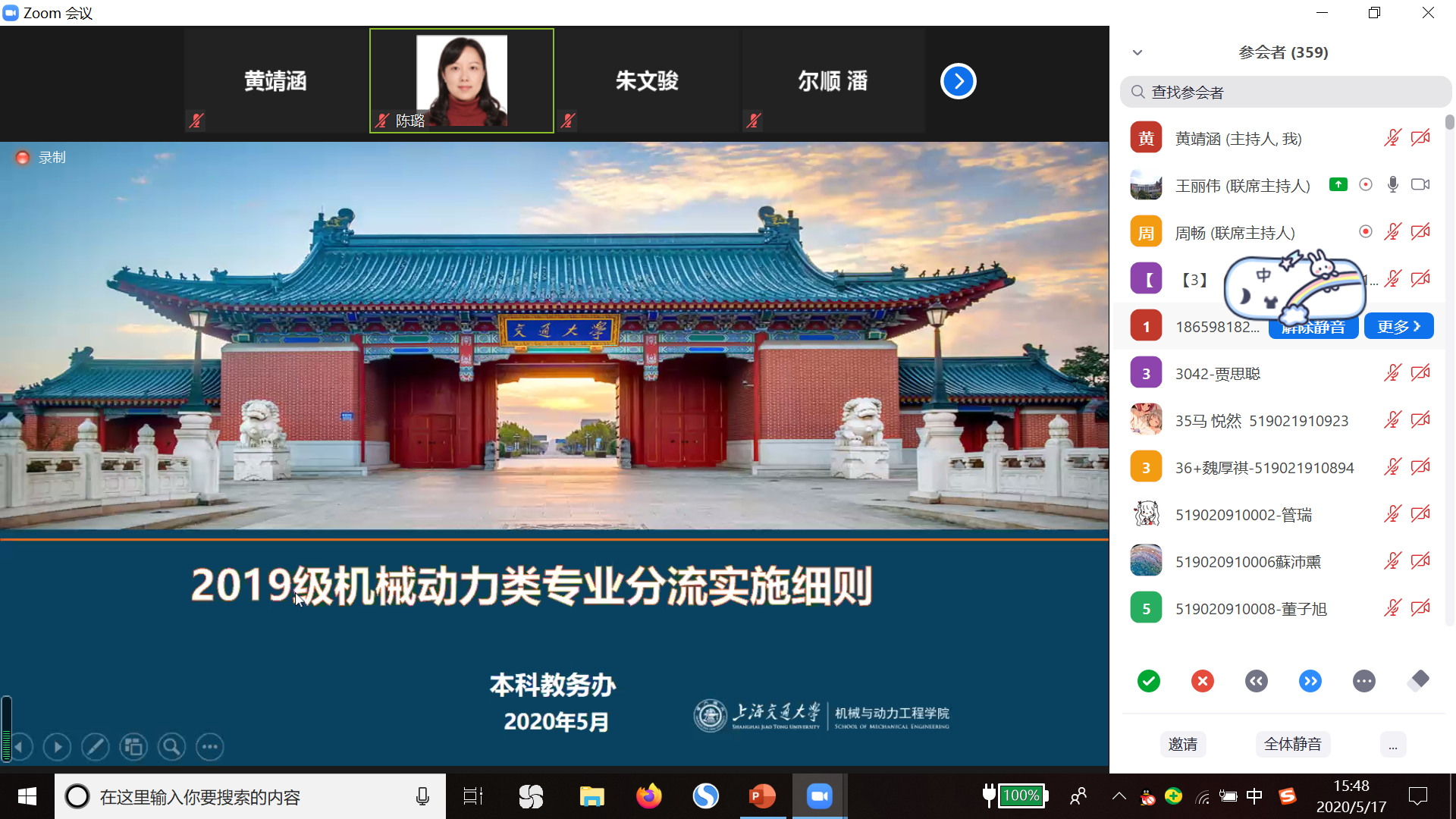This screenshot has height=819, width=1456.
Task: Collapse the participants panel chevron
Action: 1137,52
